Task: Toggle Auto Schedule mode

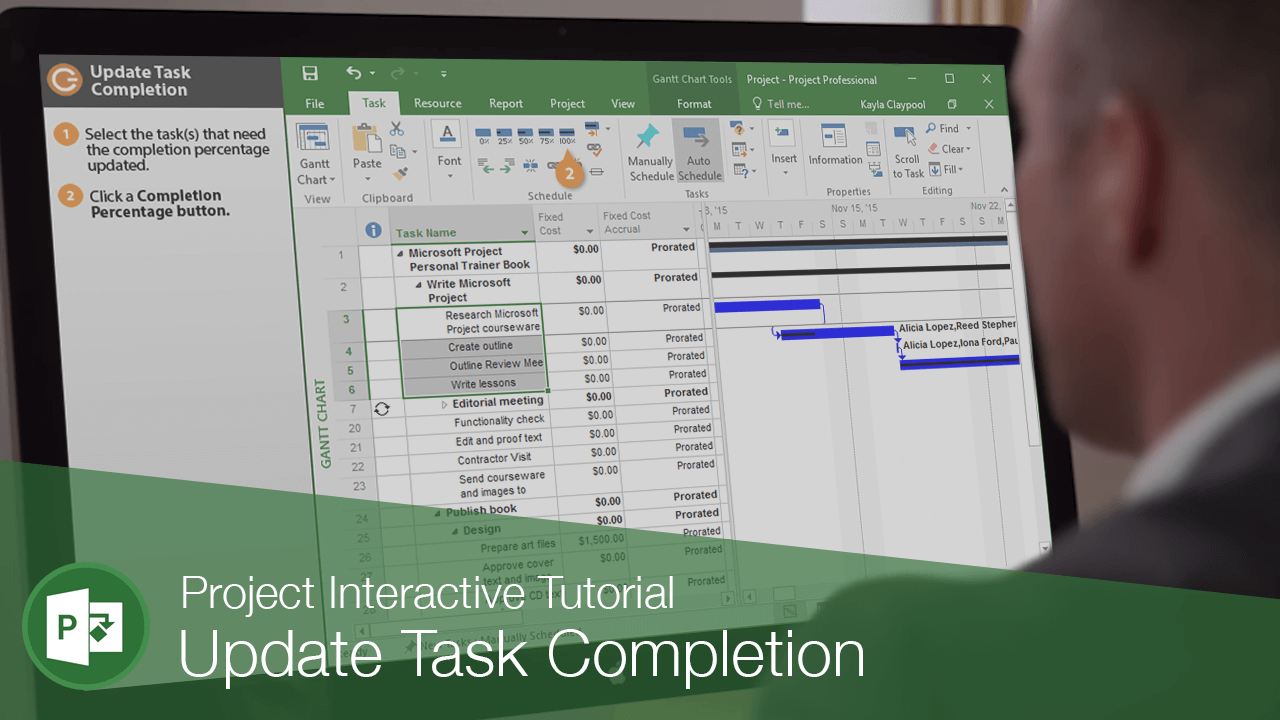Action: (699, 152)
